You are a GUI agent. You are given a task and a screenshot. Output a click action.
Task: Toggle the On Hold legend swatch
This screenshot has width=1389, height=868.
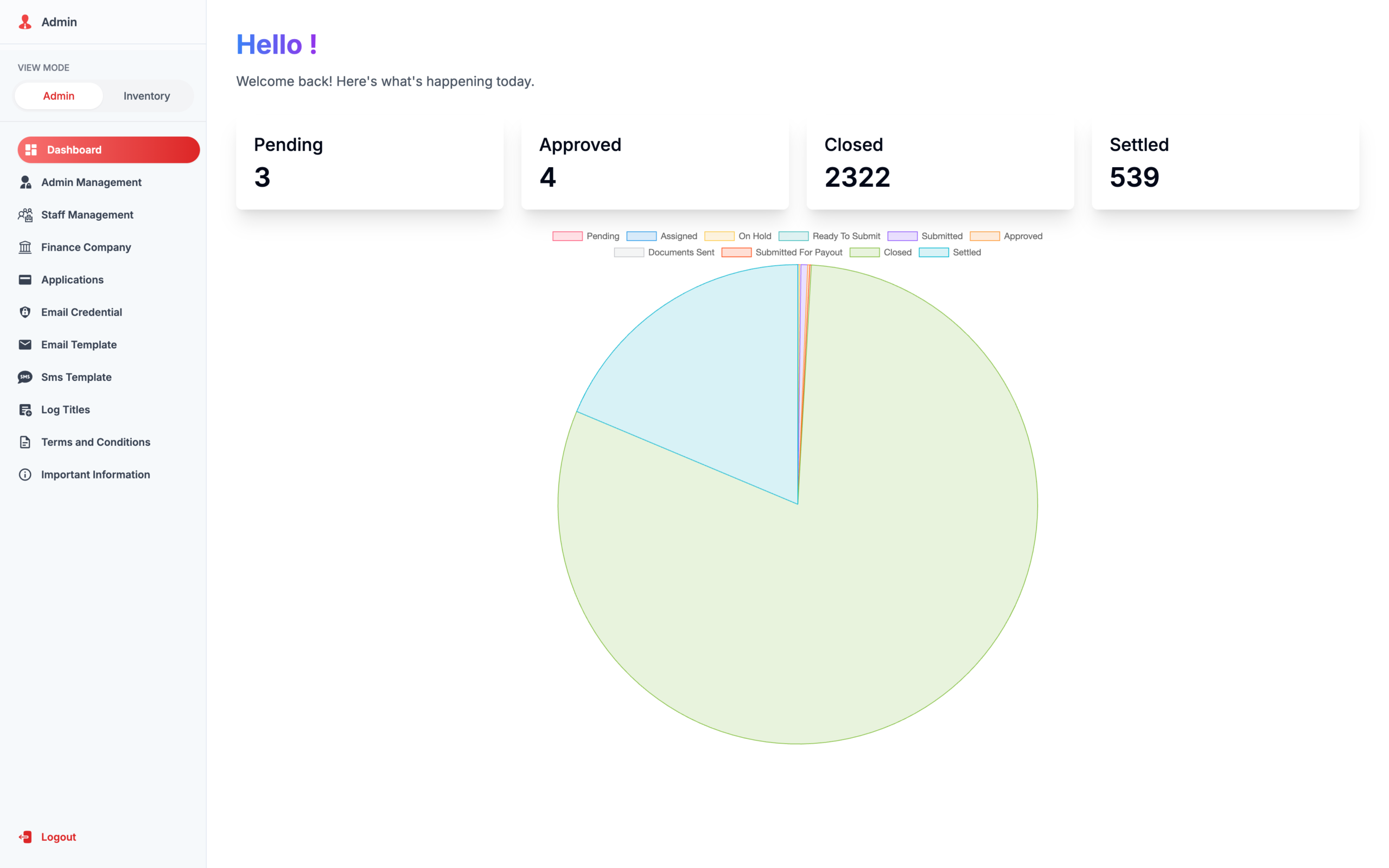coord(719,237)
